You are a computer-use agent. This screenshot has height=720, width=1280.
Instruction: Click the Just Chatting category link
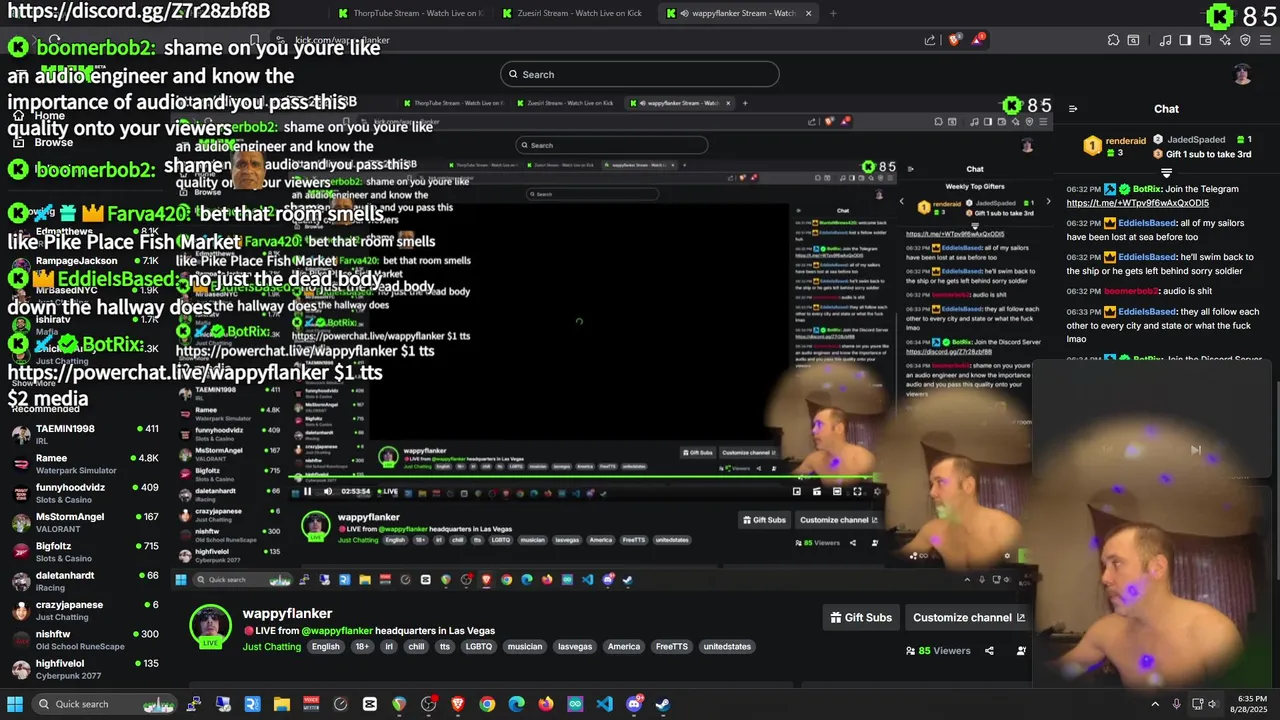272,647
